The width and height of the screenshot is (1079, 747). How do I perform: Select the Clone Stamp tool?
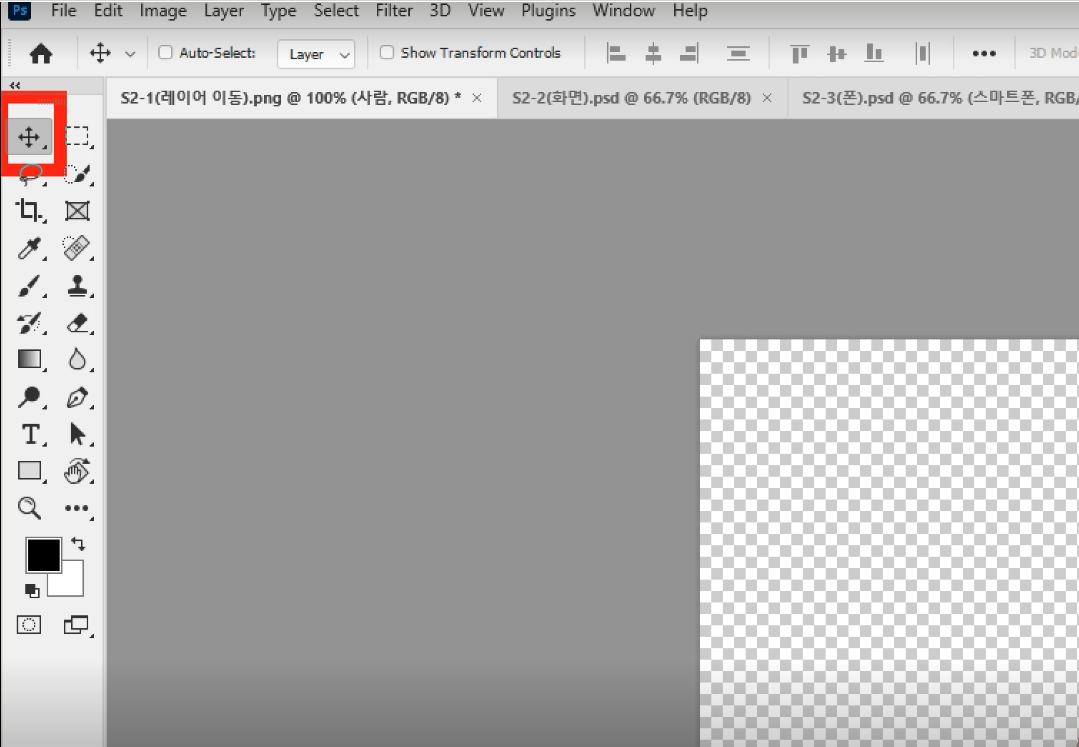pos(77,285)
